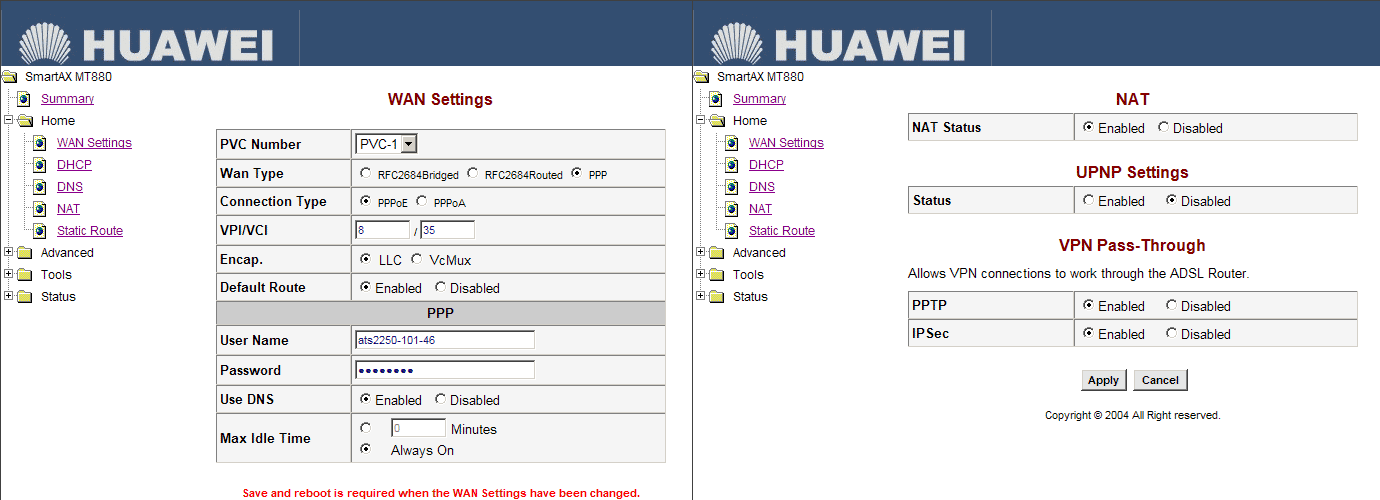Open the PVC Number dropdown
The width and height of the screenshot is (1380, 500).
point(408,144)
